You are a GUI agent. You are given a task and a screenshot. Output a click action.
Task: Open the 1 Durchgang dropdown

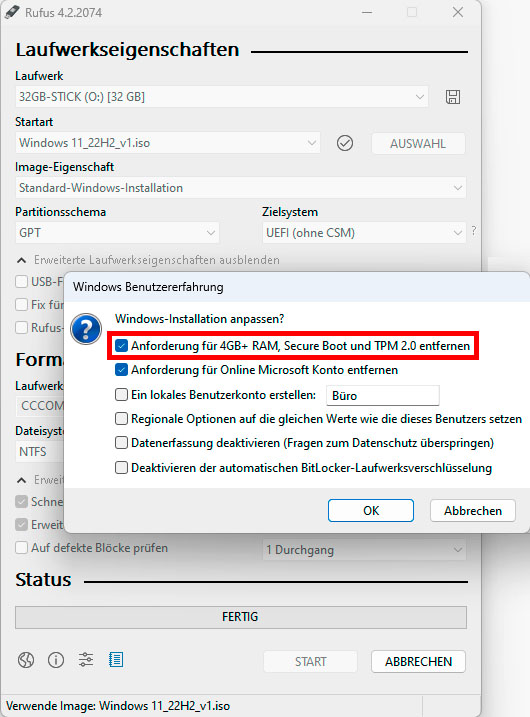364,550
